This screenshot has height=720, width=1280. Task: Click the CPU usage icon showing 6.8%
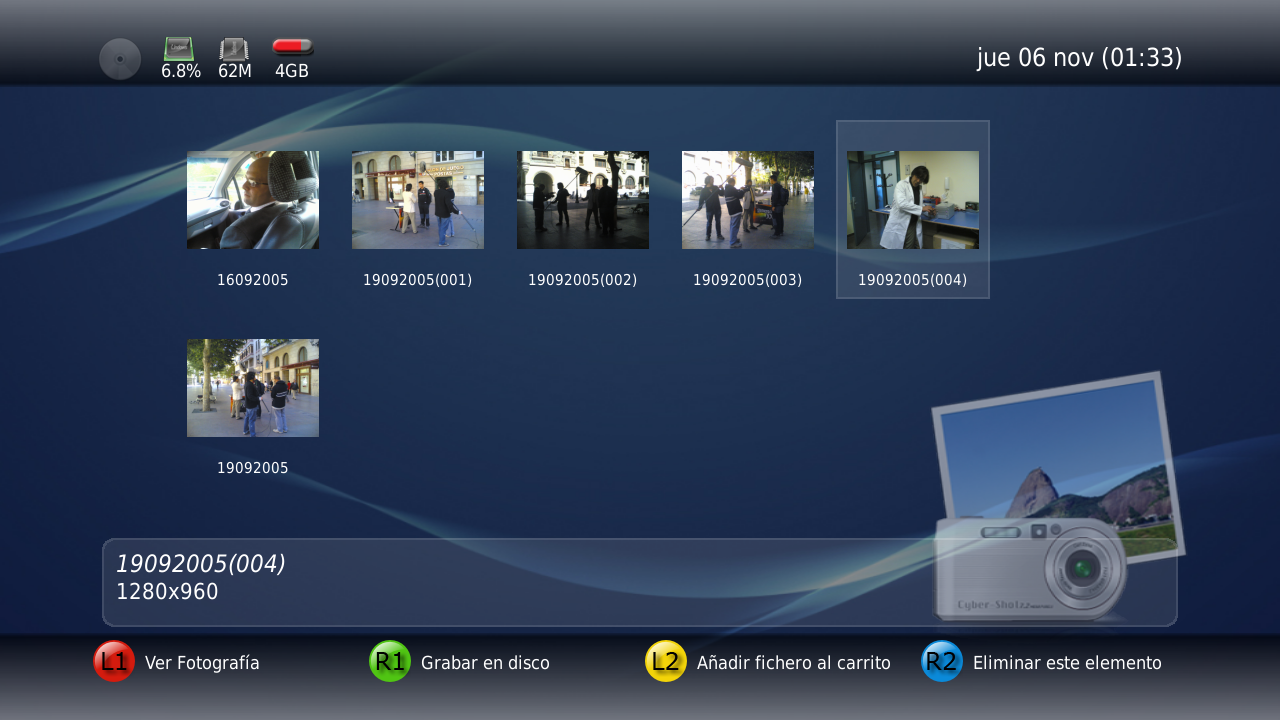[x=179, y=49]
